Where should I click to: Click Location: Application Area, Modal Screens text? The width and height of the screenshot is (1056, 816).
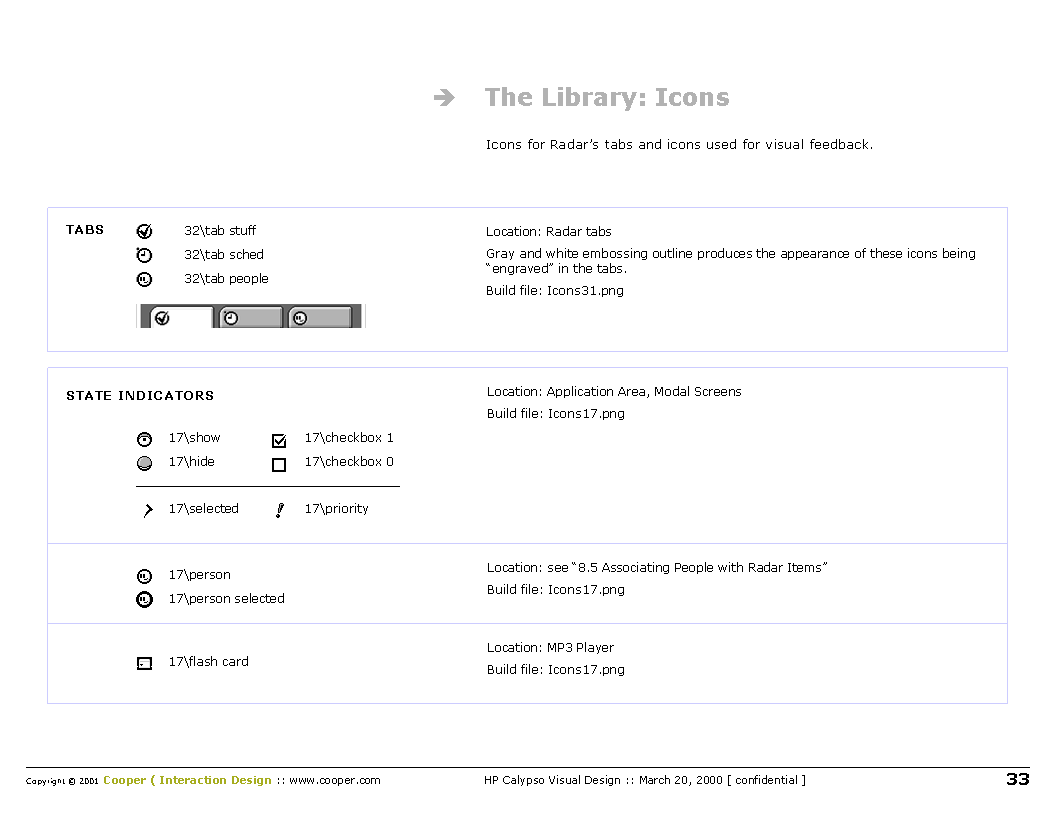(x=614, y=392)
